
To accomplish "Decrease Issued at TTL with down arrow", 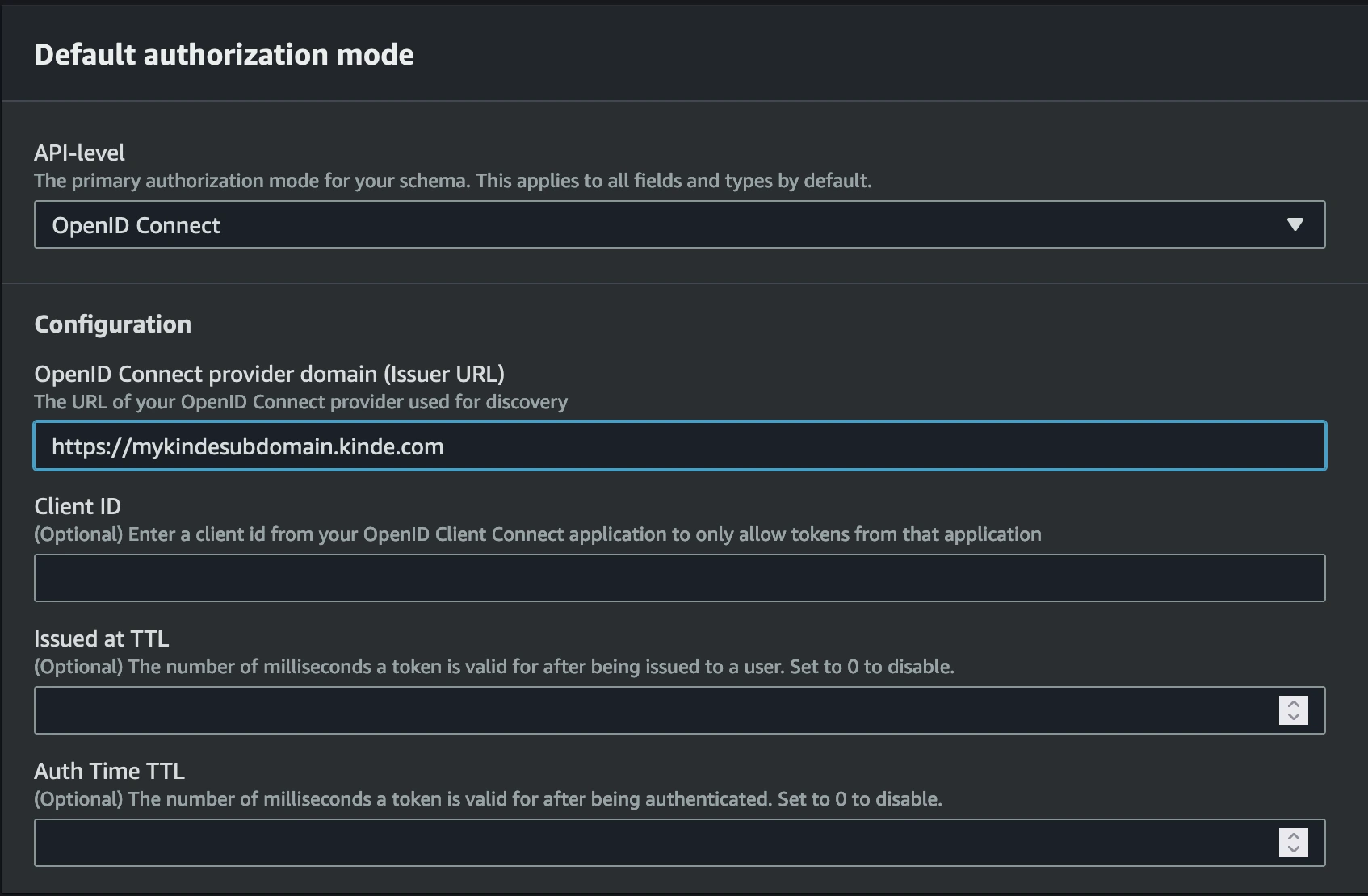I will tap(1293, 717).
